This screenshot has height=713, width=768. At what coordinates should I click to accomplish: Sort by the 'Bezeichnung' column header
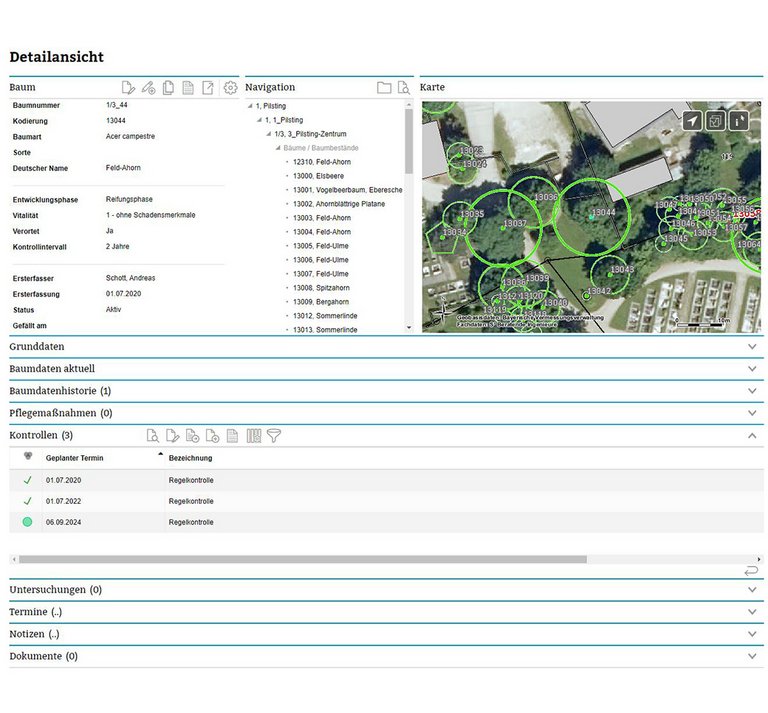tap(191, 458)
